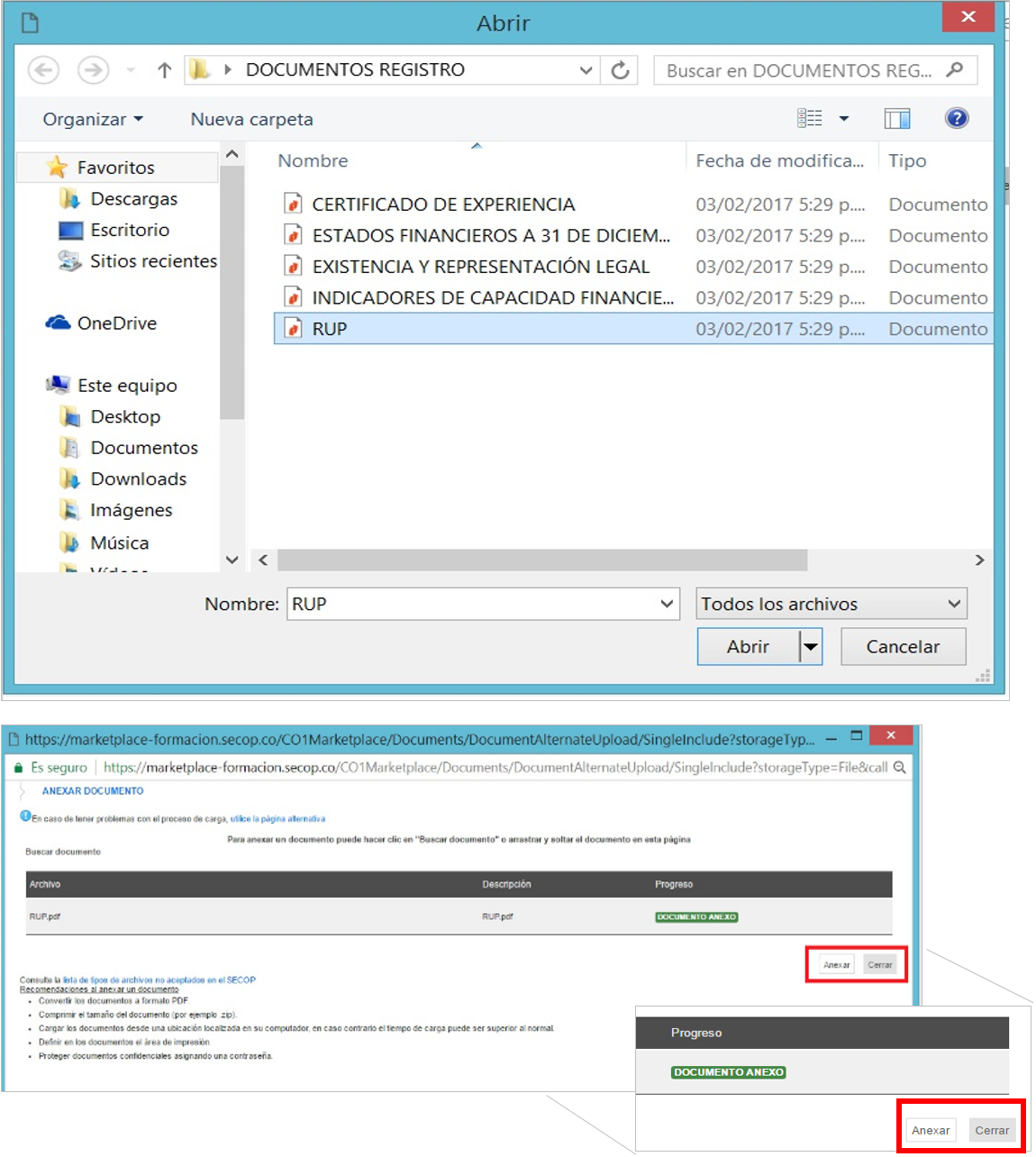This screenshot has width=1036, height=1157.
Task: Click the search magnifier icon
Action: coord(955,69)
